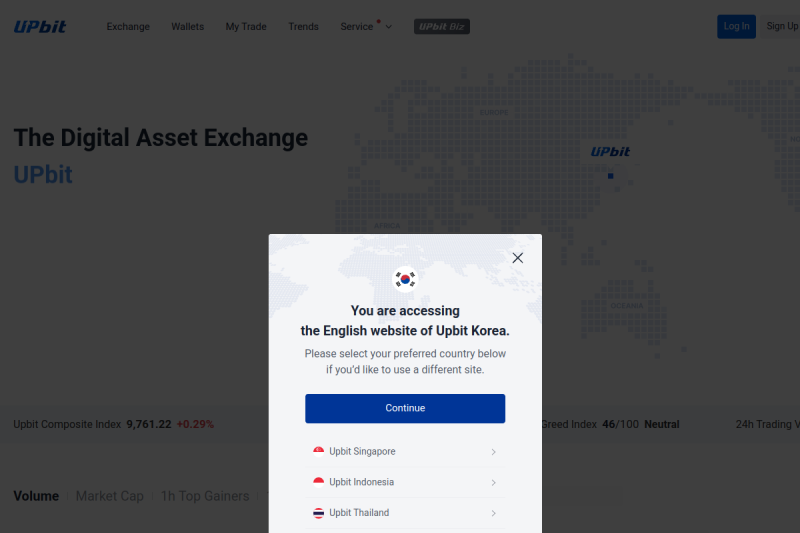The image size is (800, 533).
Task: Select Upbit Singapore site
Action: (405, 451)
